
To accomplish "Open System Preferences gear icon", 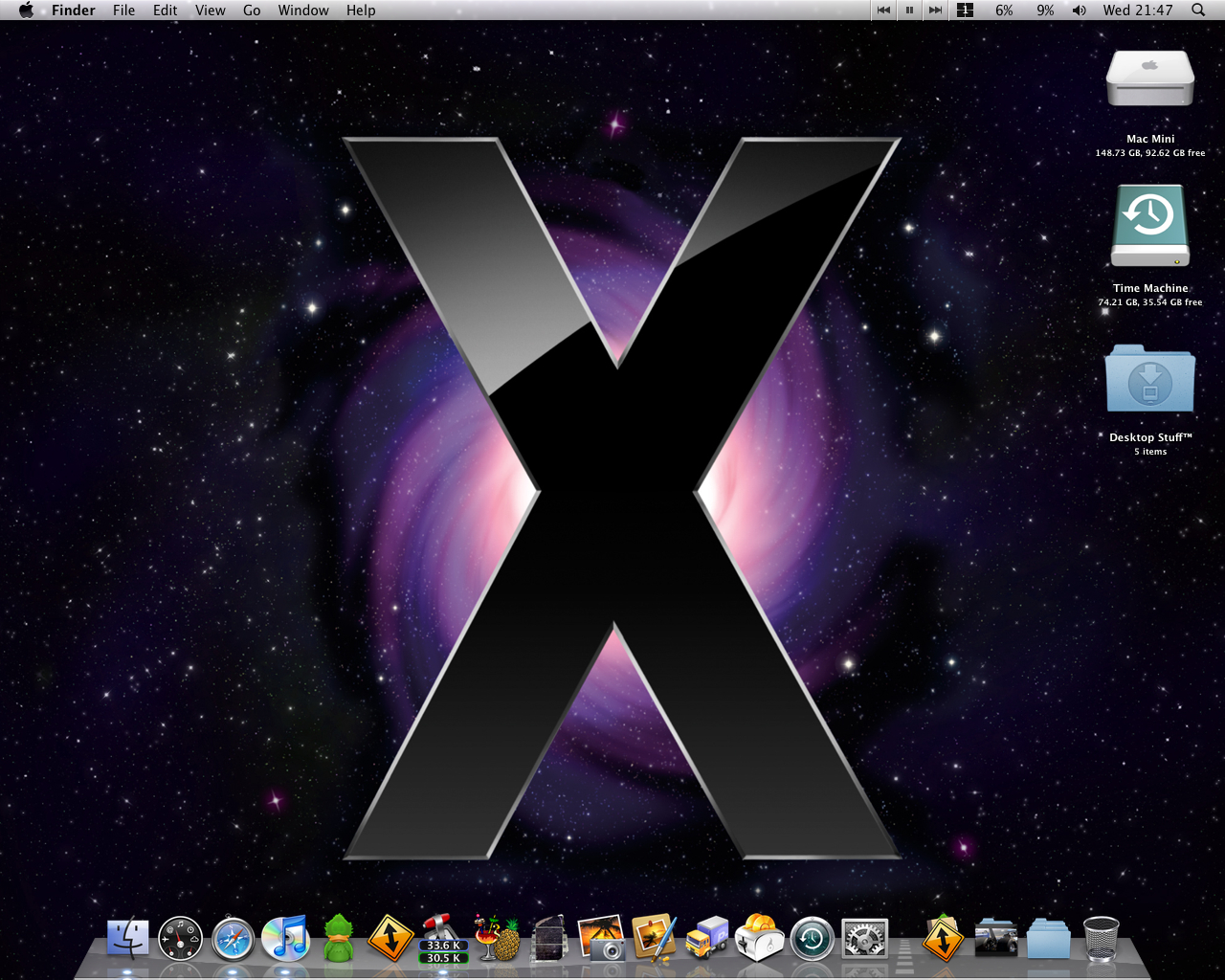I will click(x=865, y=939).
